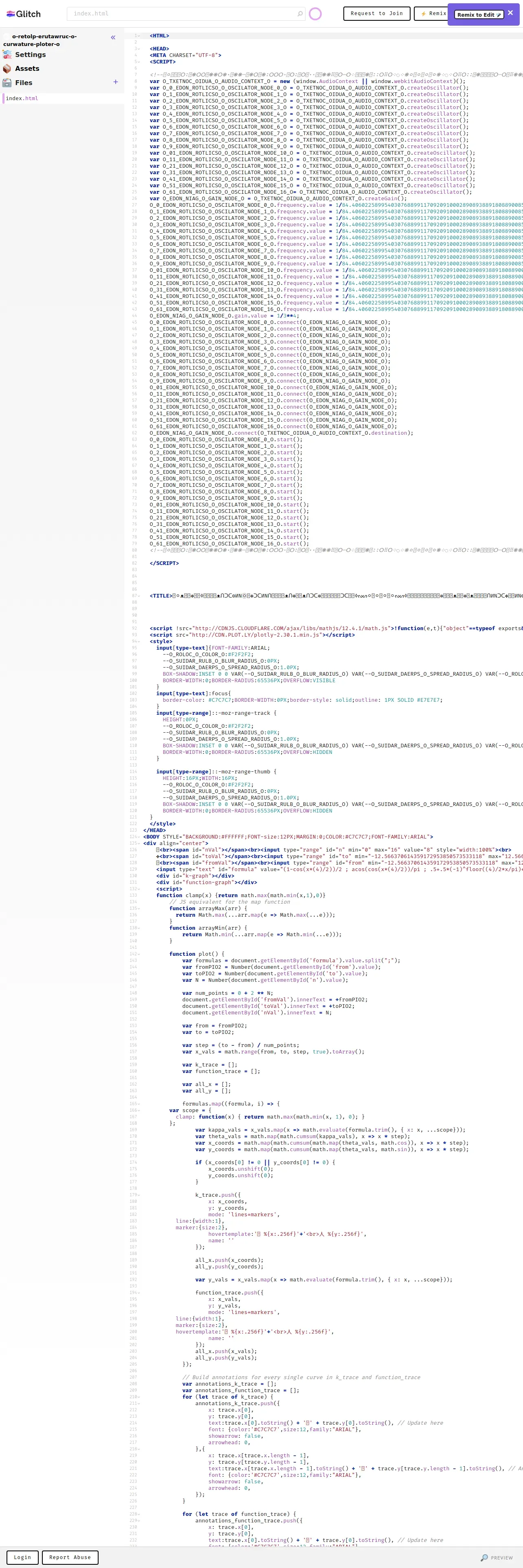Screen dimensions: 523x1568
Task: Click the 'Build annotations for every single curve' comment
Action: pos(301,1377)
